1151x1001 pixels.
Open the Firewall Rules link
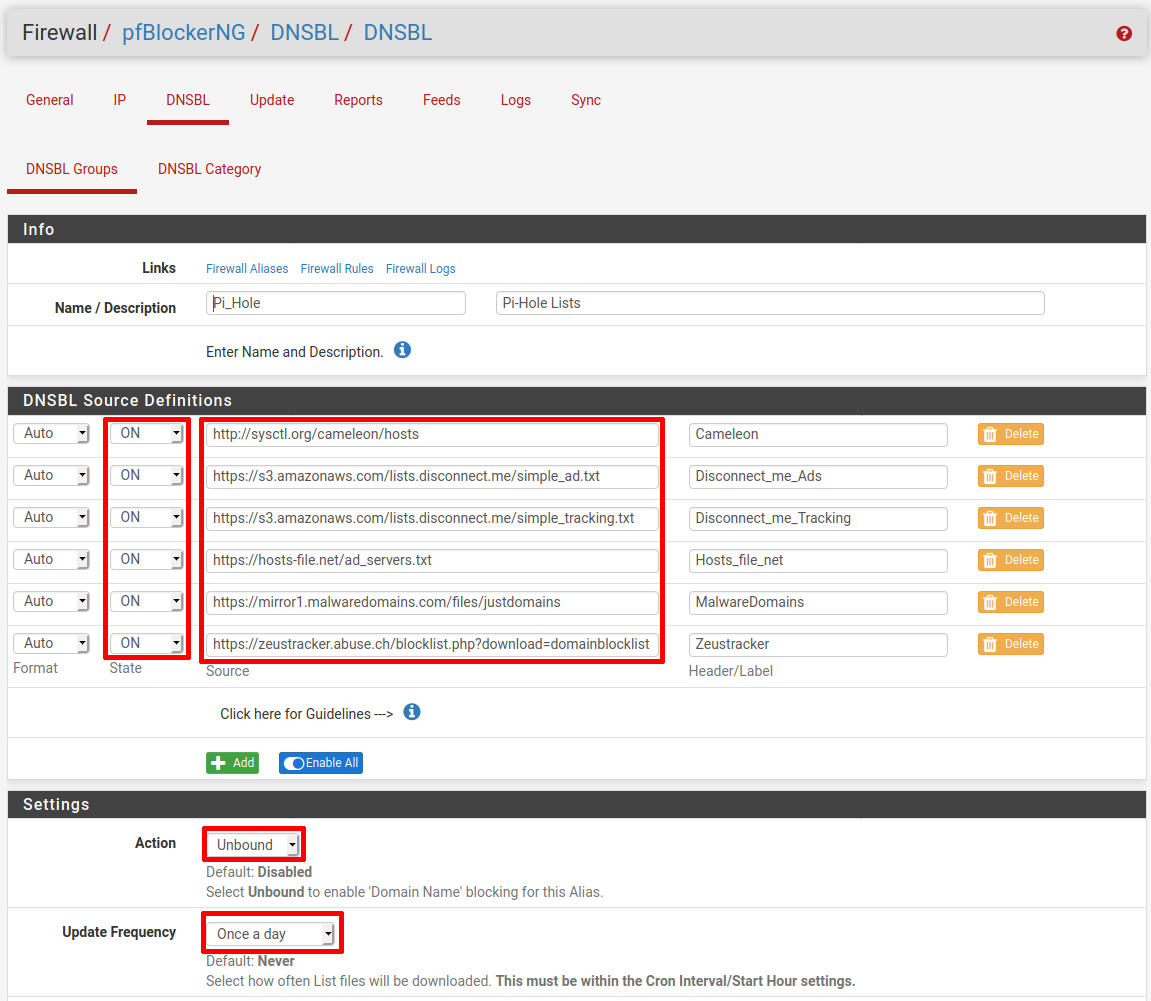tap(337, 269)
